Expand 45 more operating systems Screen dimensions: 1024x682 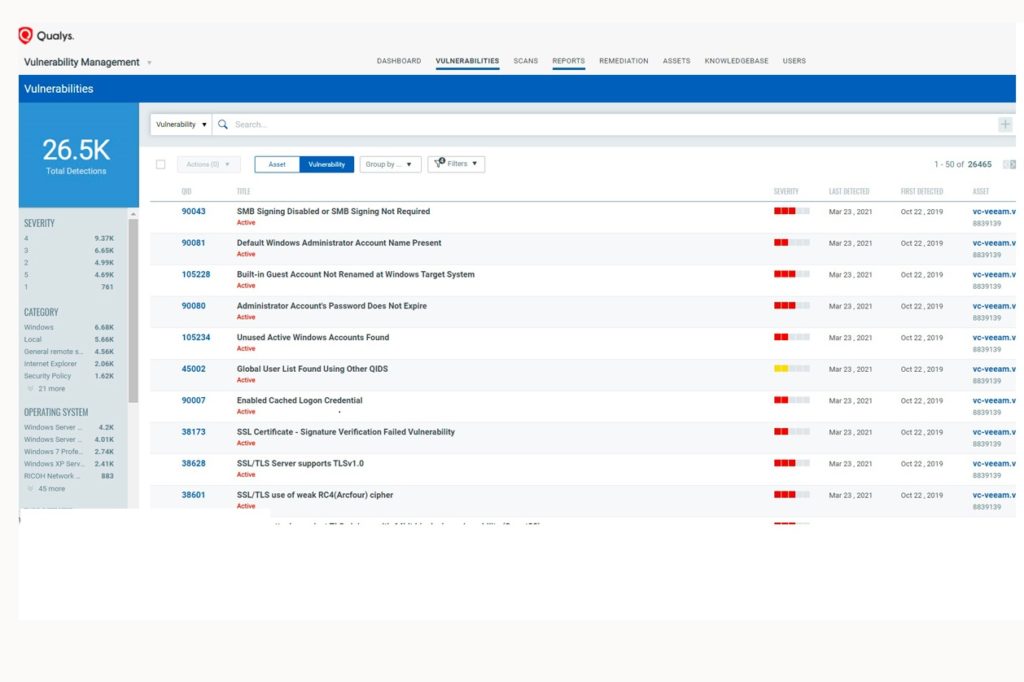click(46, 489)
